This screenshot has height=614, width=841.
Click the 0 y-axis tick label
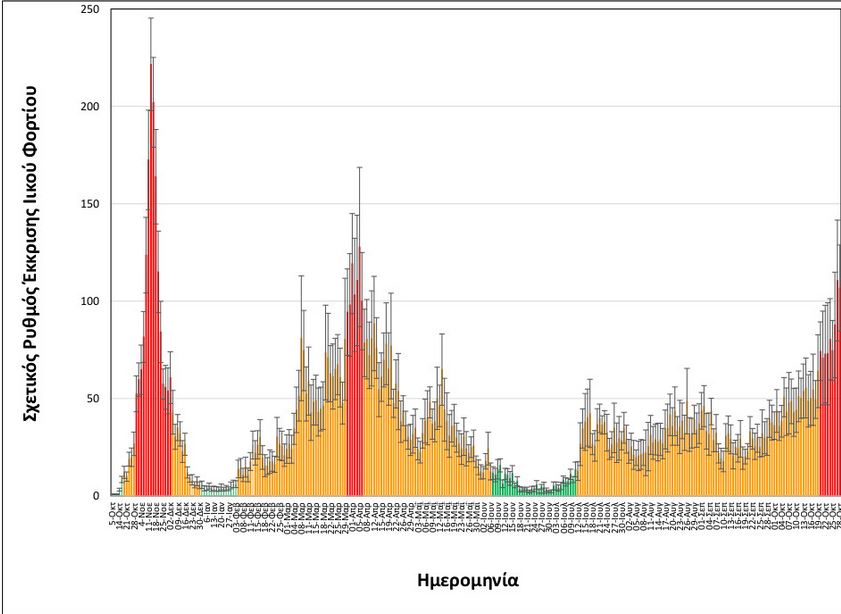tap(96, 495)
